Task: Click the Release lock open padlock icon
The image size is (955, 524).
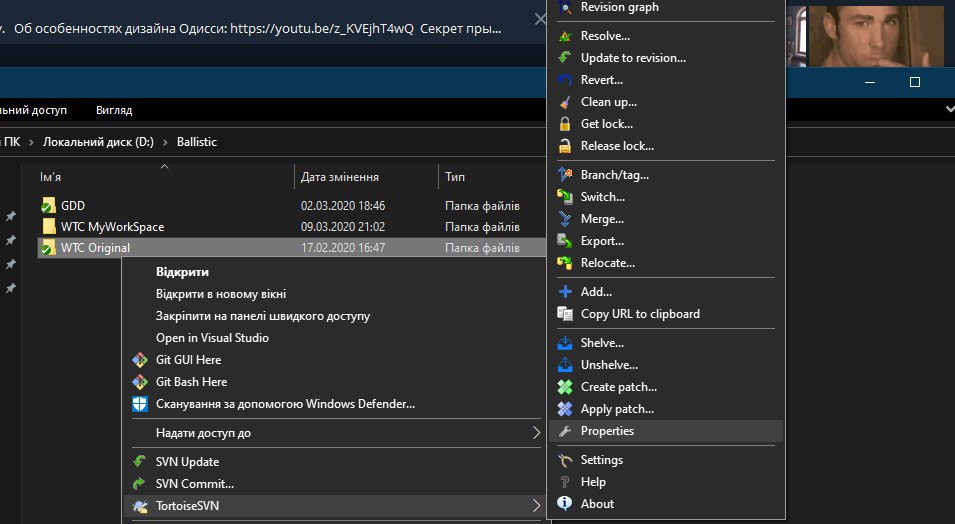Action: click(565, 146)
